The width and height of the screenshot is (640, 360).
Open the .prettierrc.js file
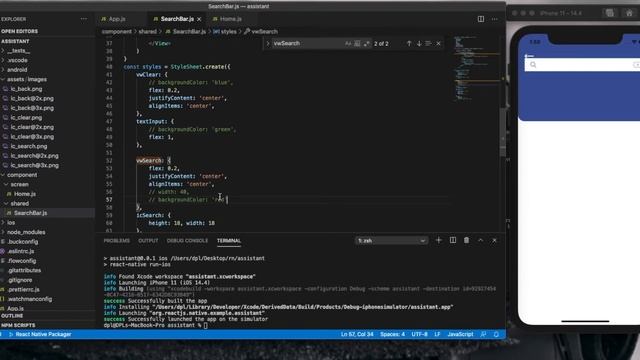[x=24, y=289]
